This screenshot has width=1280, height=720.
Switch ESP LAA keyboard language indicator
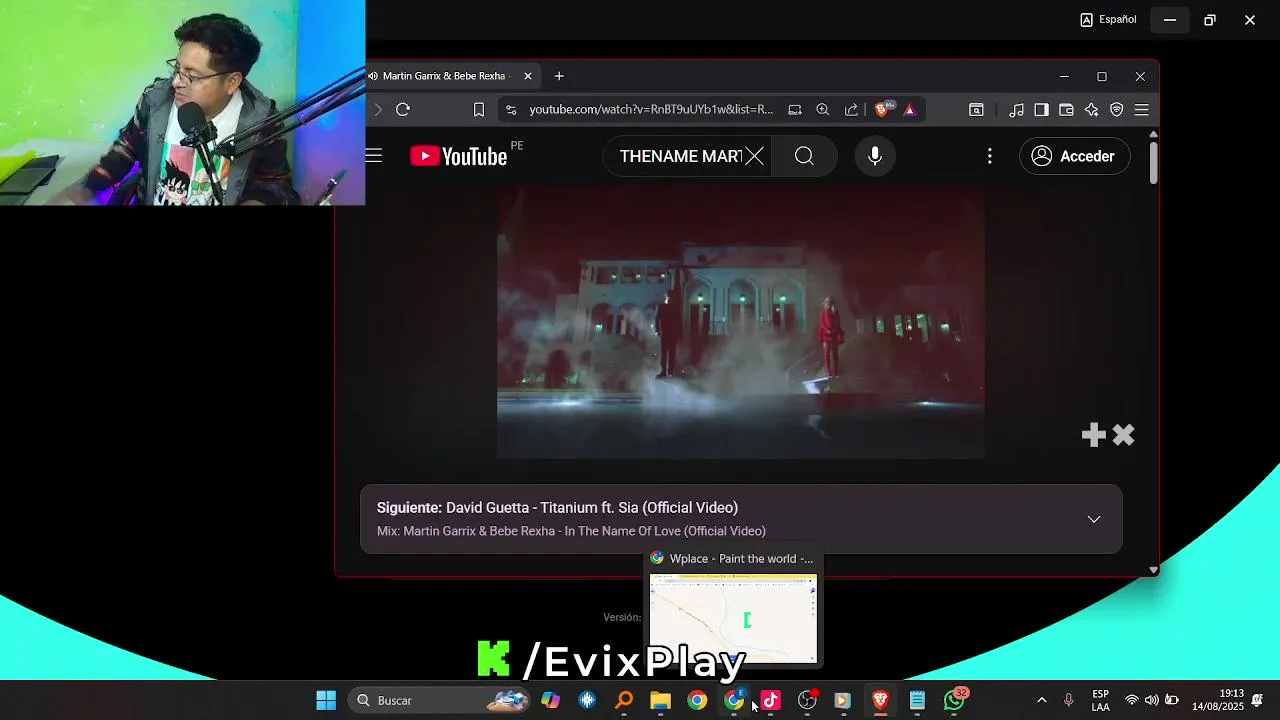coord(1100,700)
